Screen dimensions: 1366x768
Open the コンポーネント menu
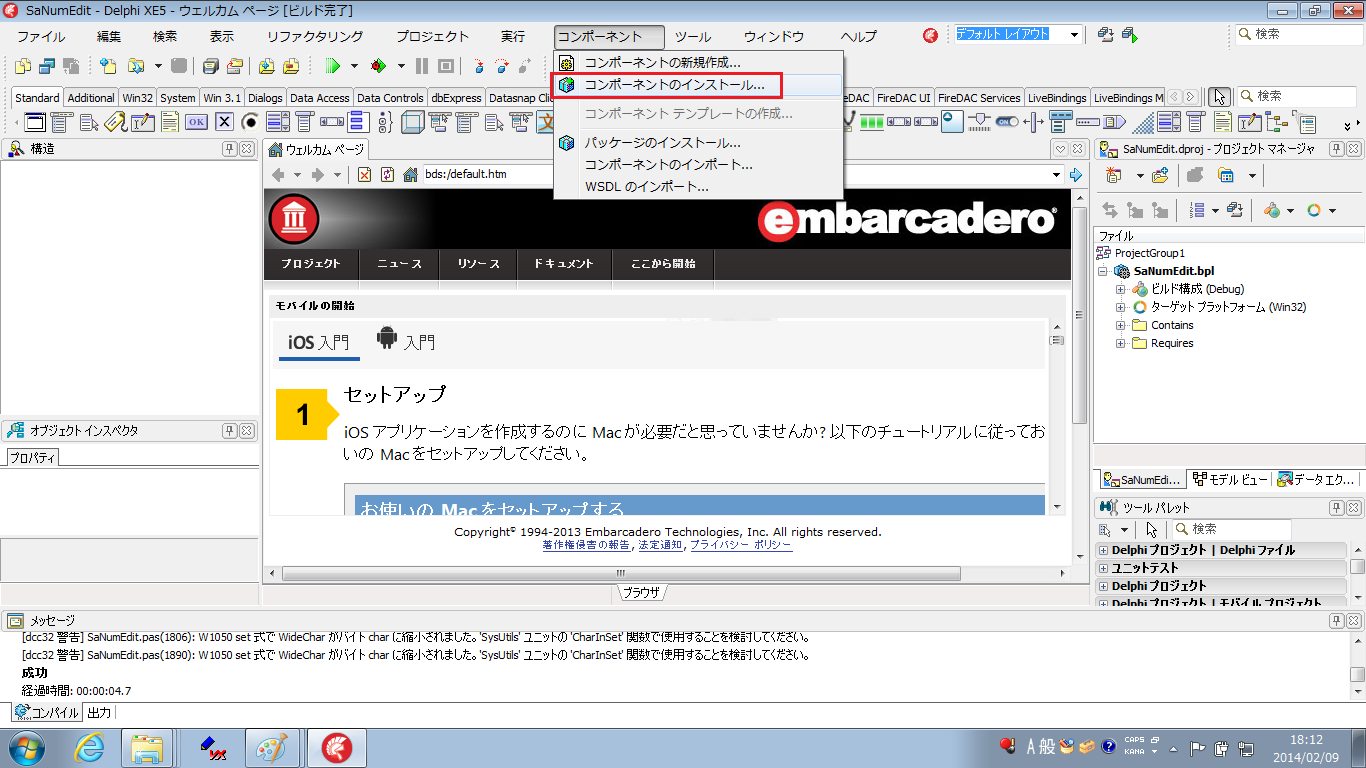point(609,37)
